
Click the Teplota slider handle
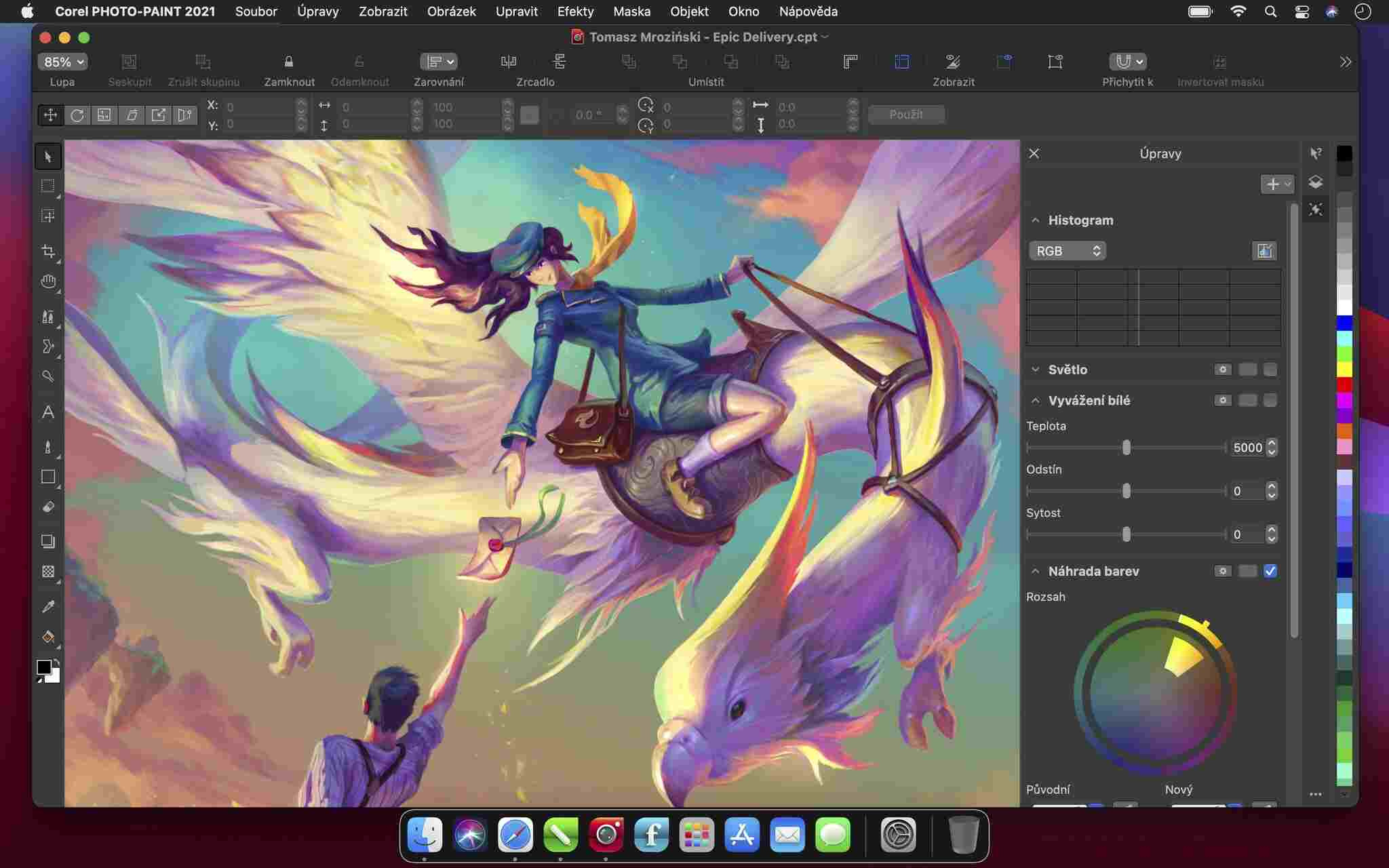point(1127,448)
